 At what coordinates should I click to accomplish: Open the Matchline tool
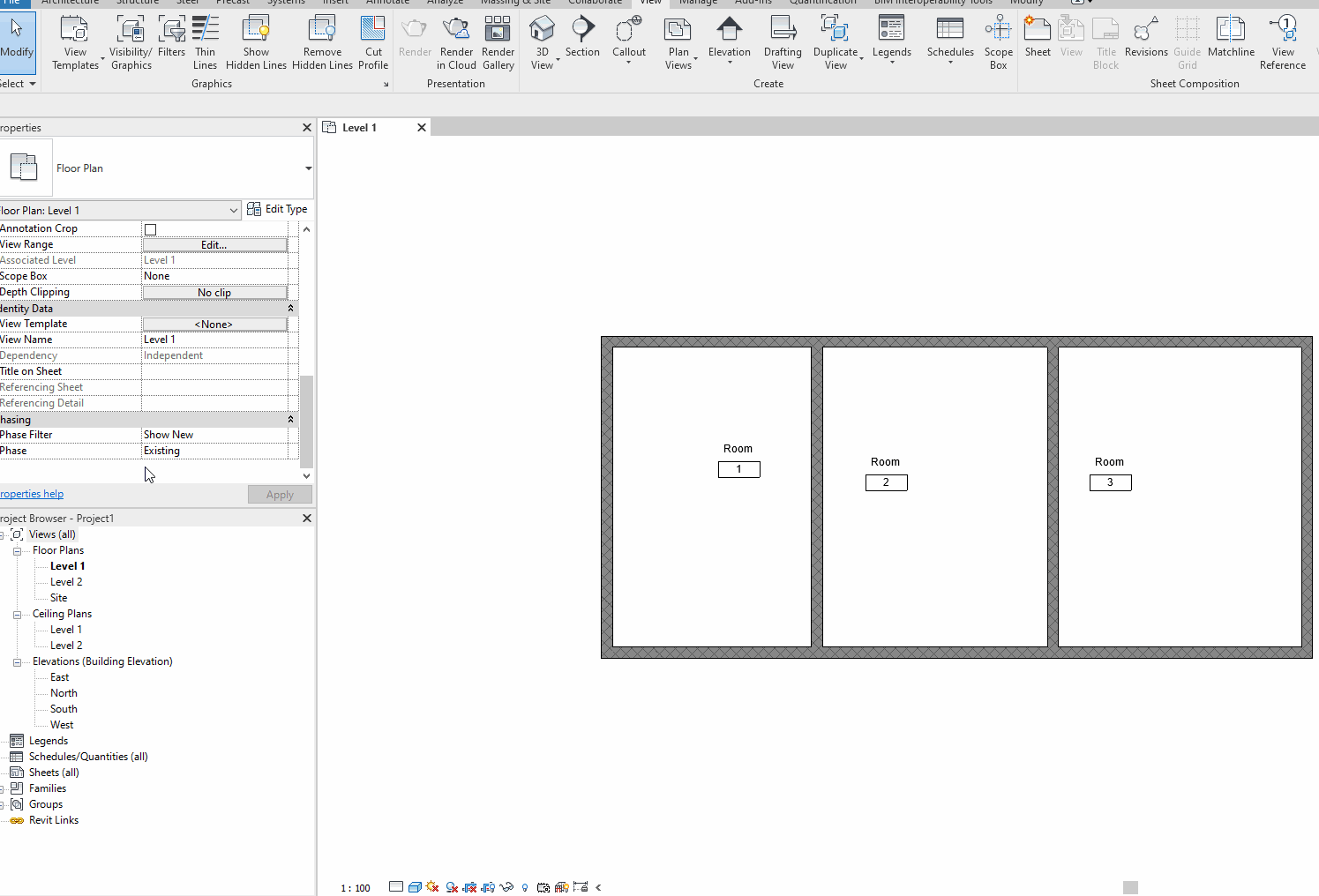1231,39
